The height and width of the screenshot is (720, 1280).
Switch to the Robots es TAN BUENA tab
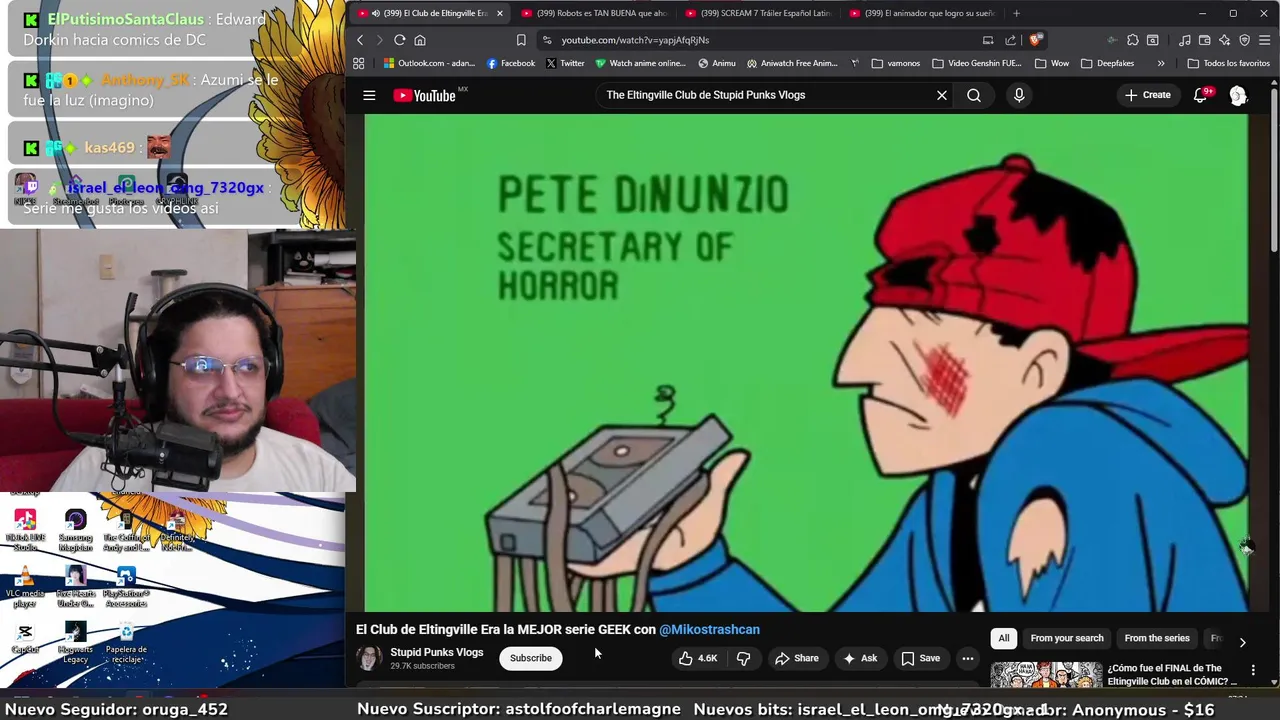point(594,13)
